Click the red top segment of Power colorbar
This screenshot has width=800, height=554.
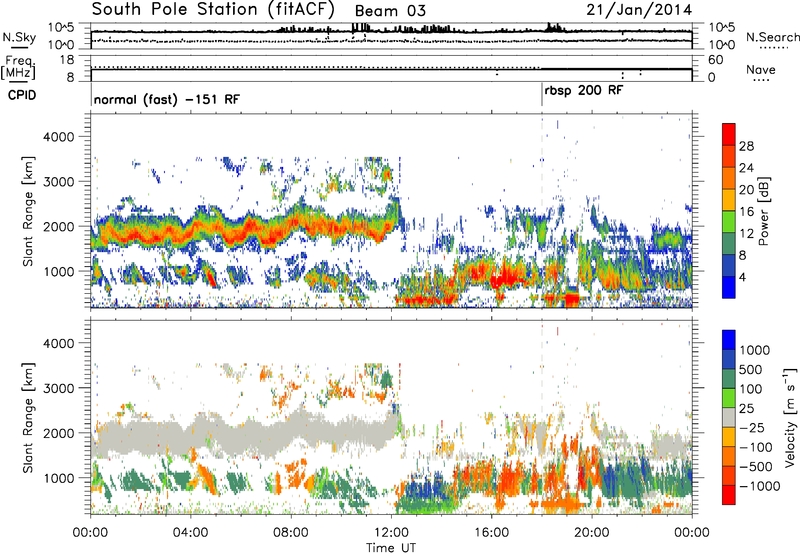(x=729, y=134)
